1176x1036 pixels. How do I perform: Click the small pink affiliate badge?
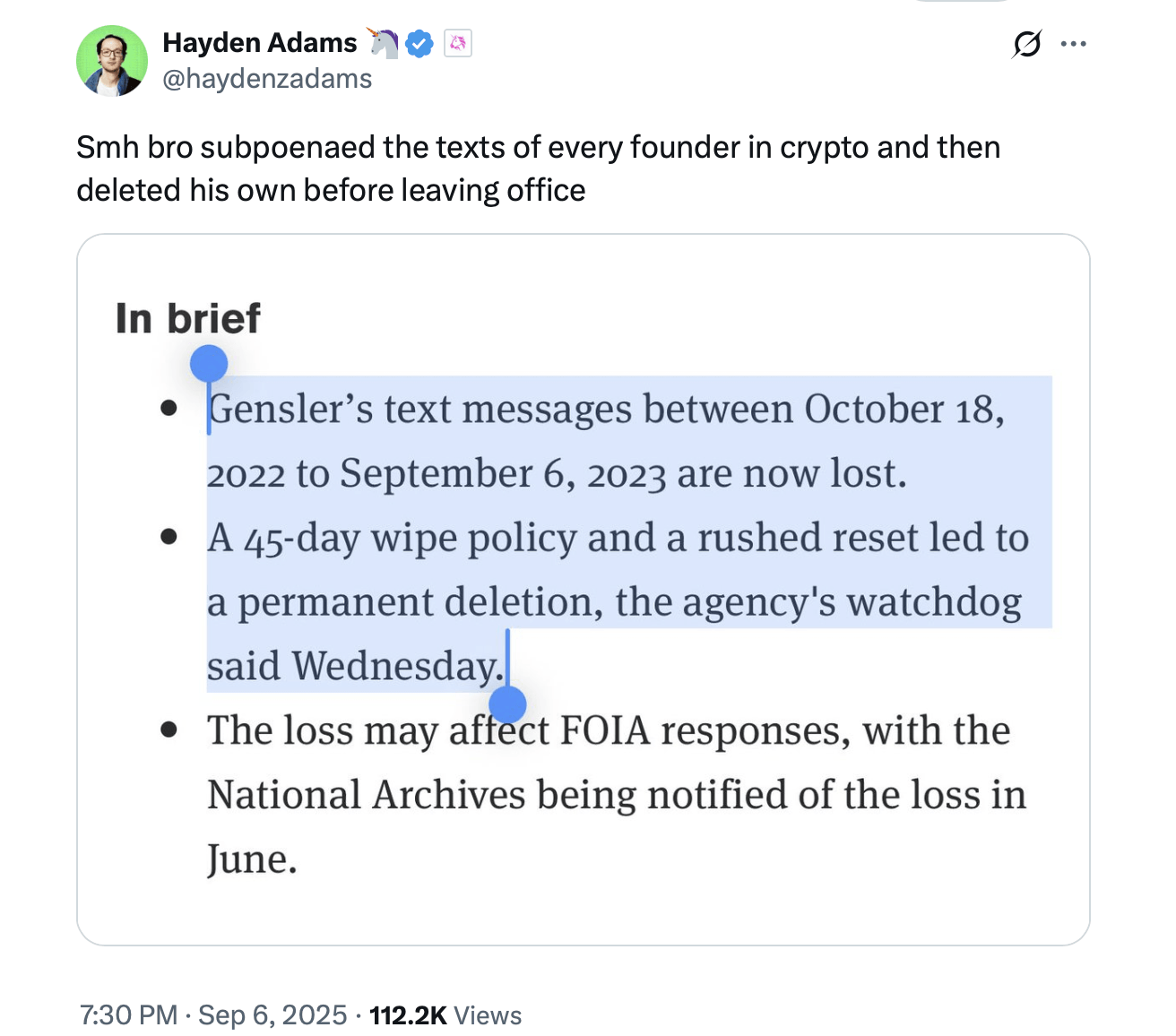pyautogui.click(x=458, y=43)
